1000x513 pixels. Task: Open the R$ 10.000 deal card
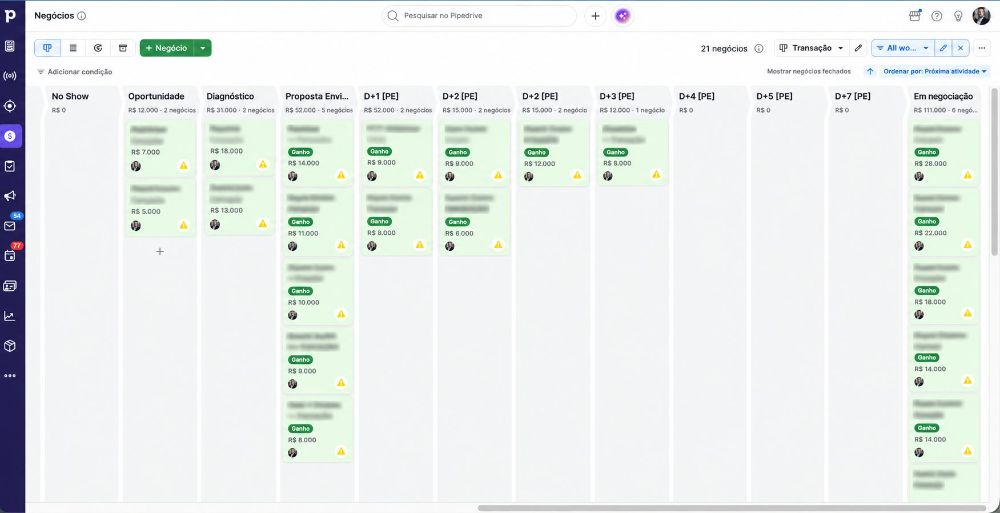(318, 291)
